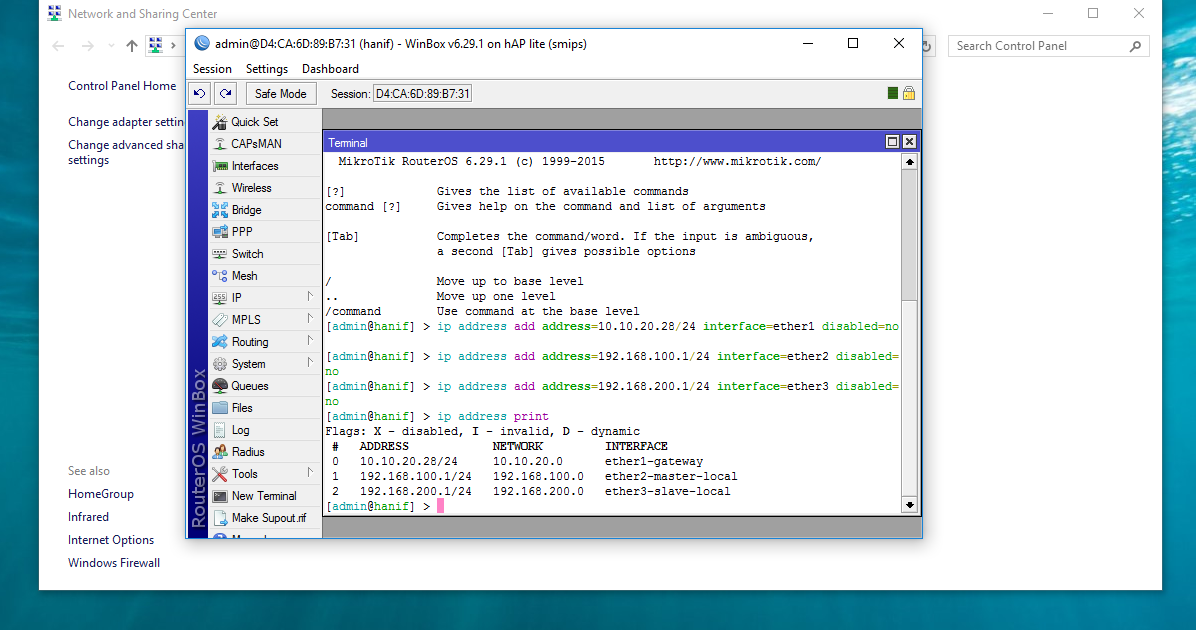Screen dimensions: 1196x630
Task: Click the Tools menu icon
Action: pyautogui.click(x=220, y=474)
